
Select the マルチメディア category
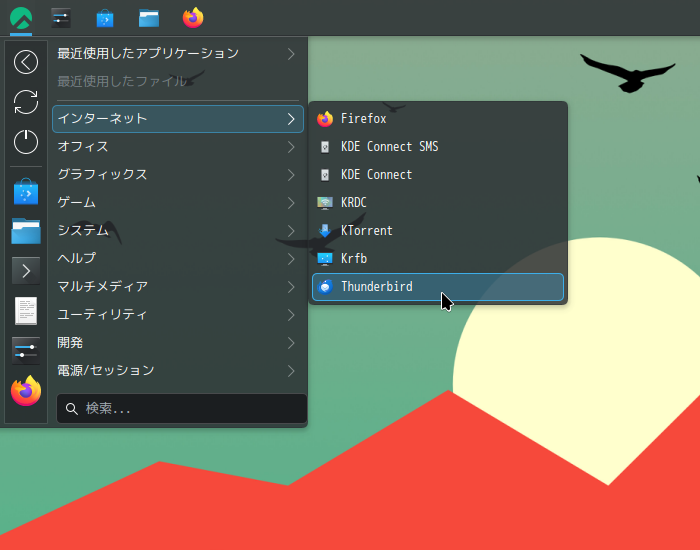pyautogui.click(x=178, y=287)
